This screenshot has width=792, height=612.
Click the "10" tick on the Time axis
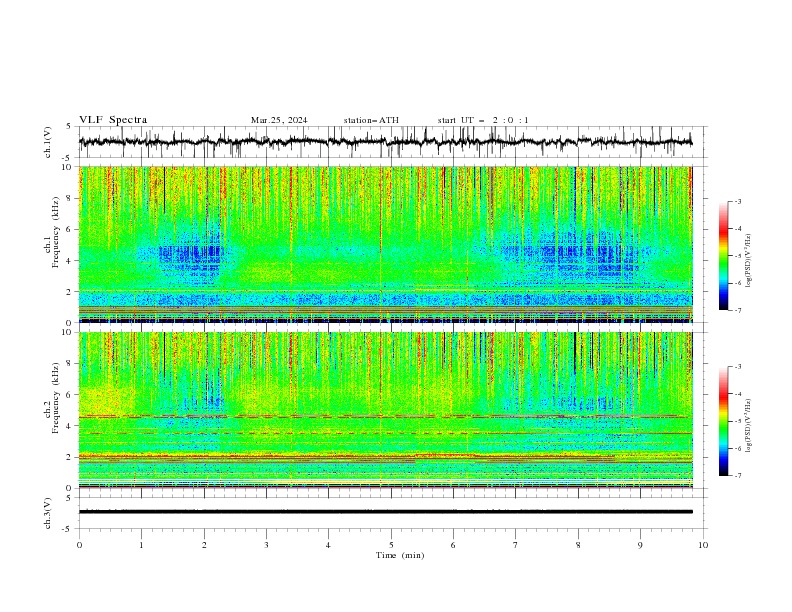[x=703, y=545]
